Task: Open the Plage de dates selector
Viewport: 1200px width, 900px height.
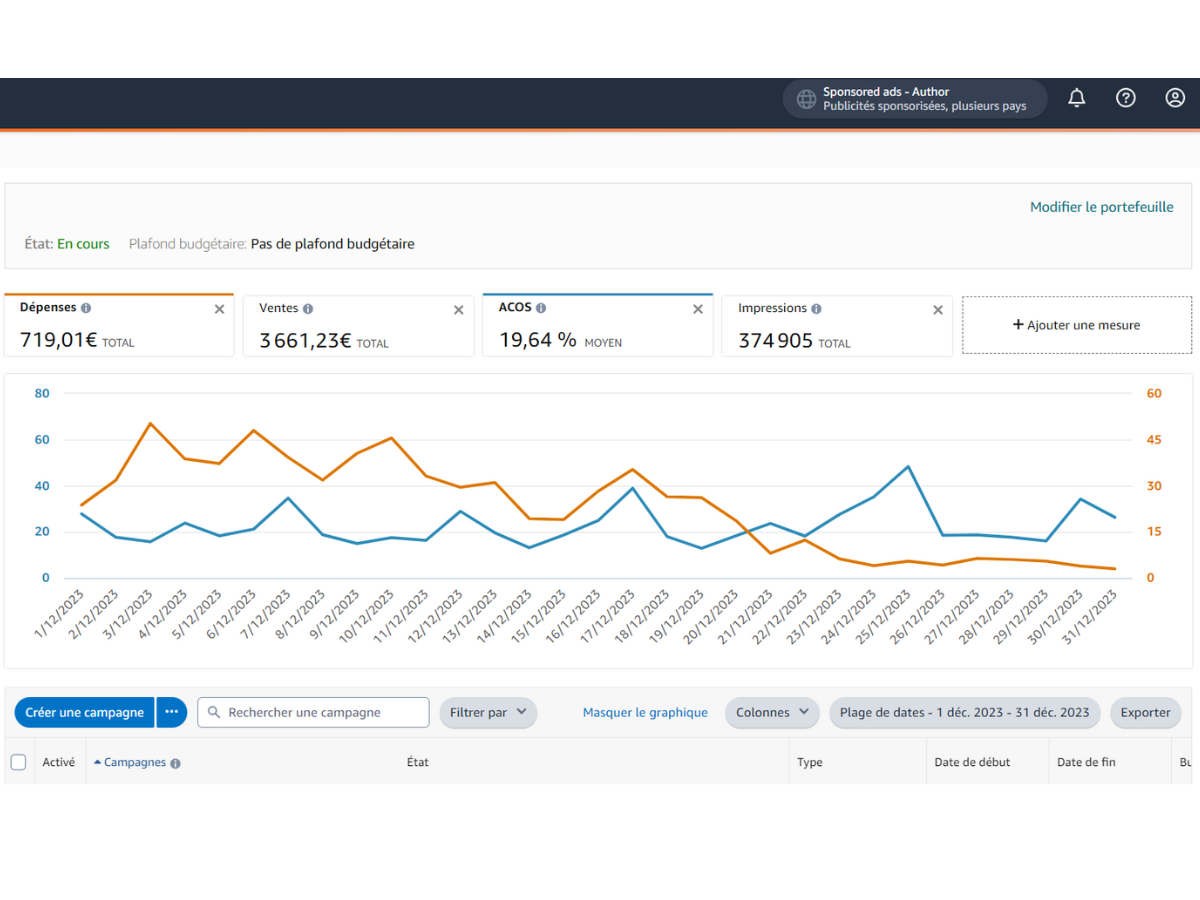Action: [964, 712]
